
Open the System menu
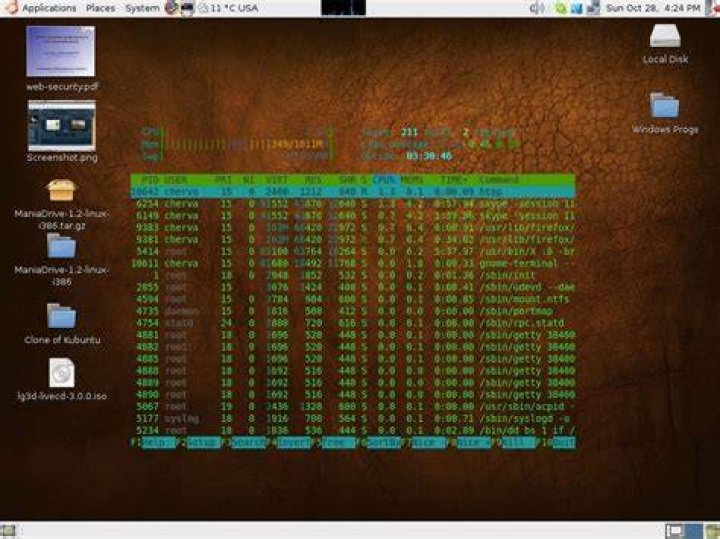click(x=142, y=8)
